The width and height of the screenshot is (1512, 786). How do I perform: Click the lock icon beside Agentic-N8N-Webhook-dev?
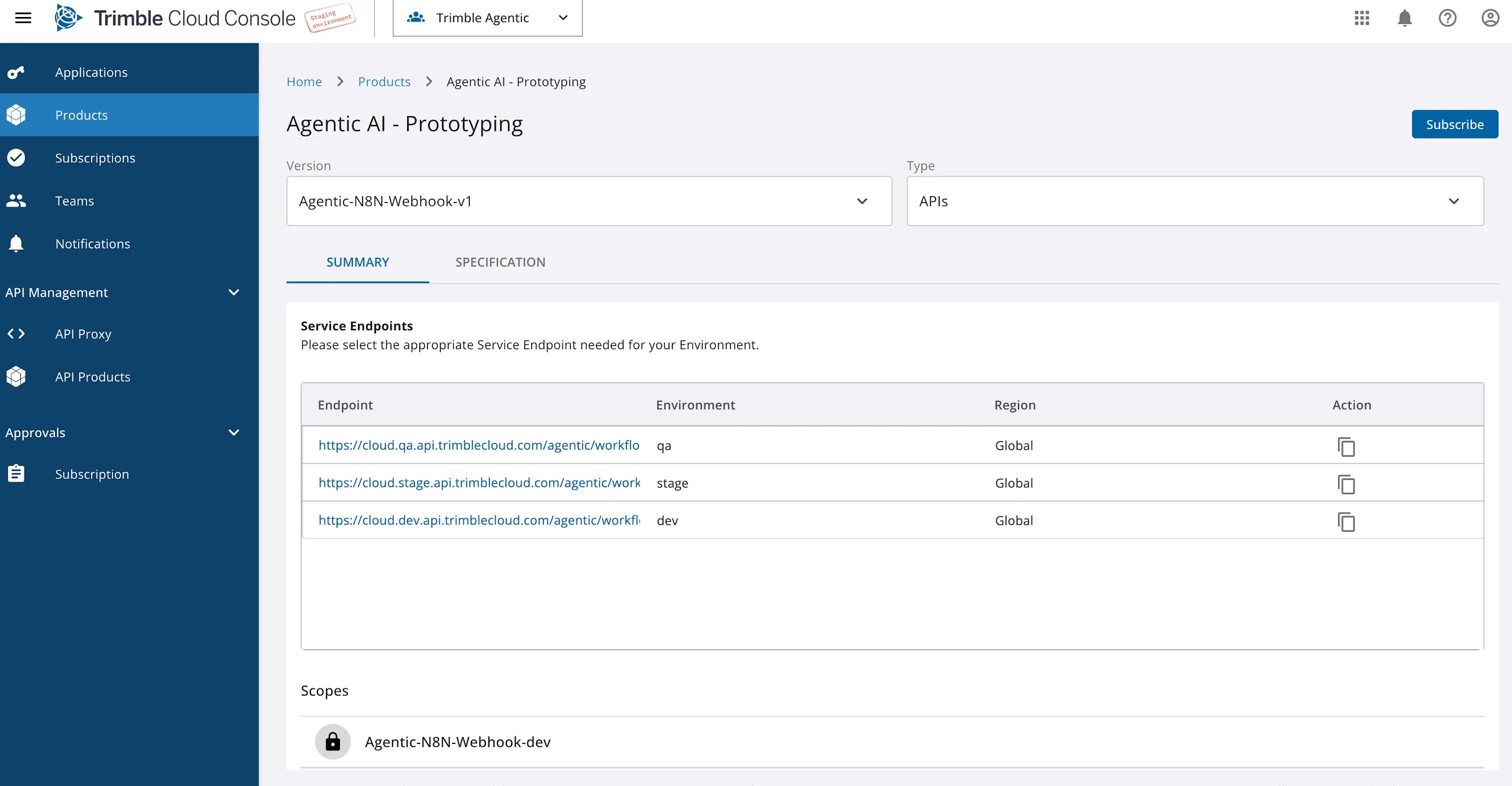click(x=333, y=741)
